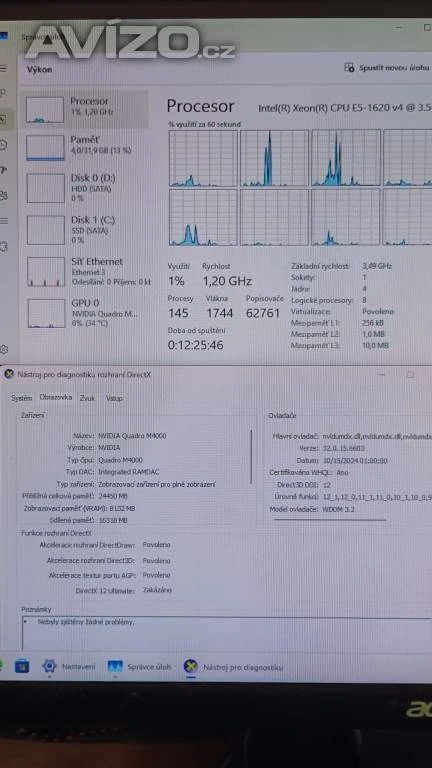432x768 pixels.
Task: Click the thread count 1744
Action: (219, 313)
